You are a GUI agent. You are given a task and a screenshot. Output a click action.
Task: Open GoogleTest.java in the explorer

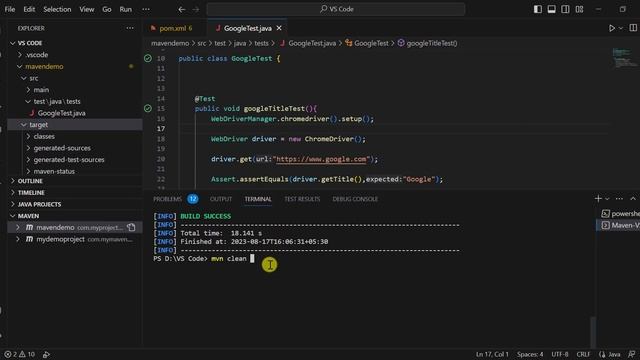click(75, 113)
